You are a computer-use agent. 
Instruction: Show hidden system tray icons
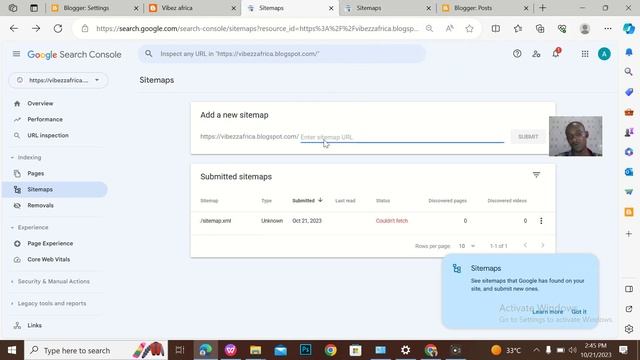pos(536,350)
